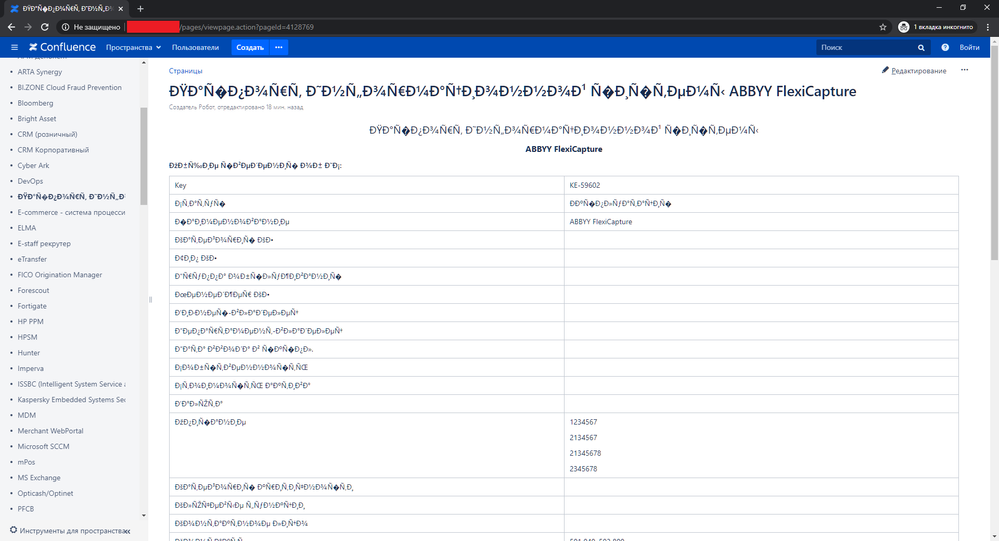Reload the page with refresh icon
999x541 pixels.
[45, 27]
